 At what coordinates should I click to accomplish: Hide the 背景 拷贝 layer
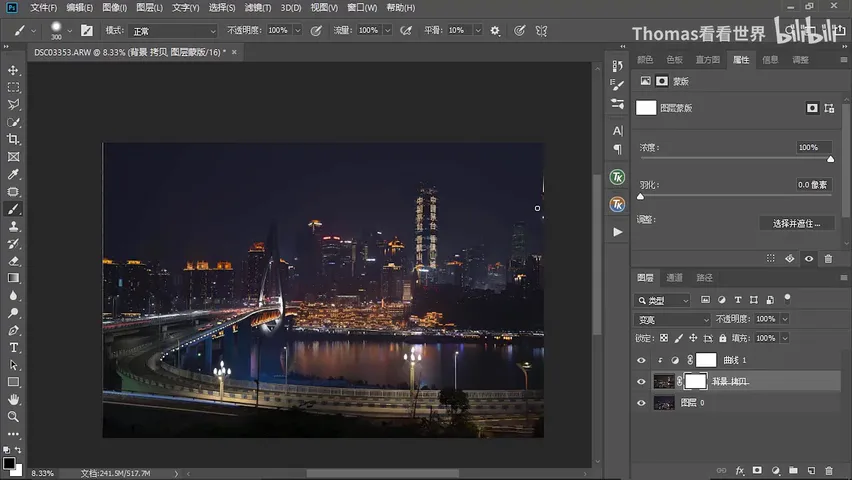coord(641,382)
